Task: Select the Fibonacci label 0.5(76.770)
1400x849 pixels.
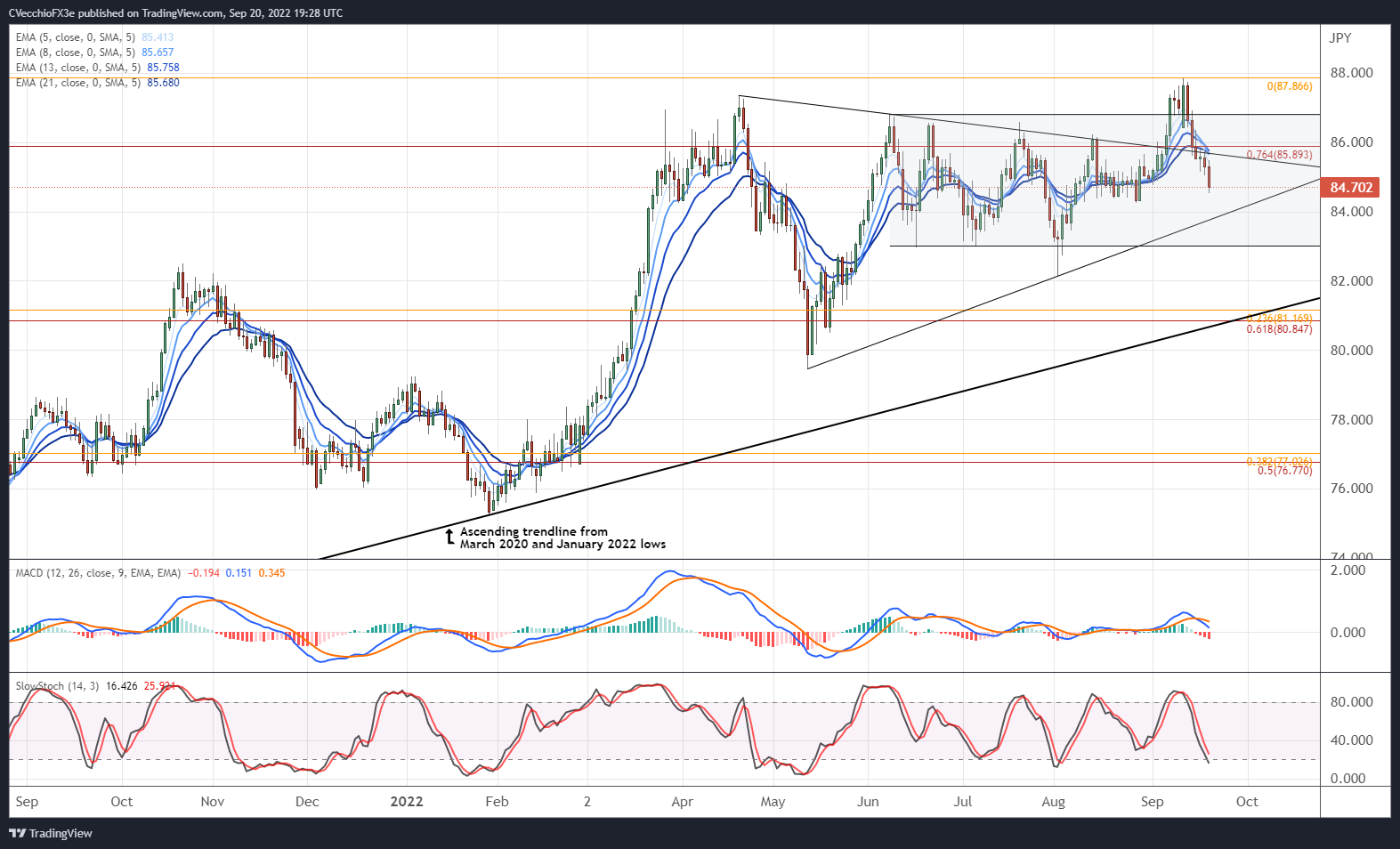Action: coord(1284,471)
